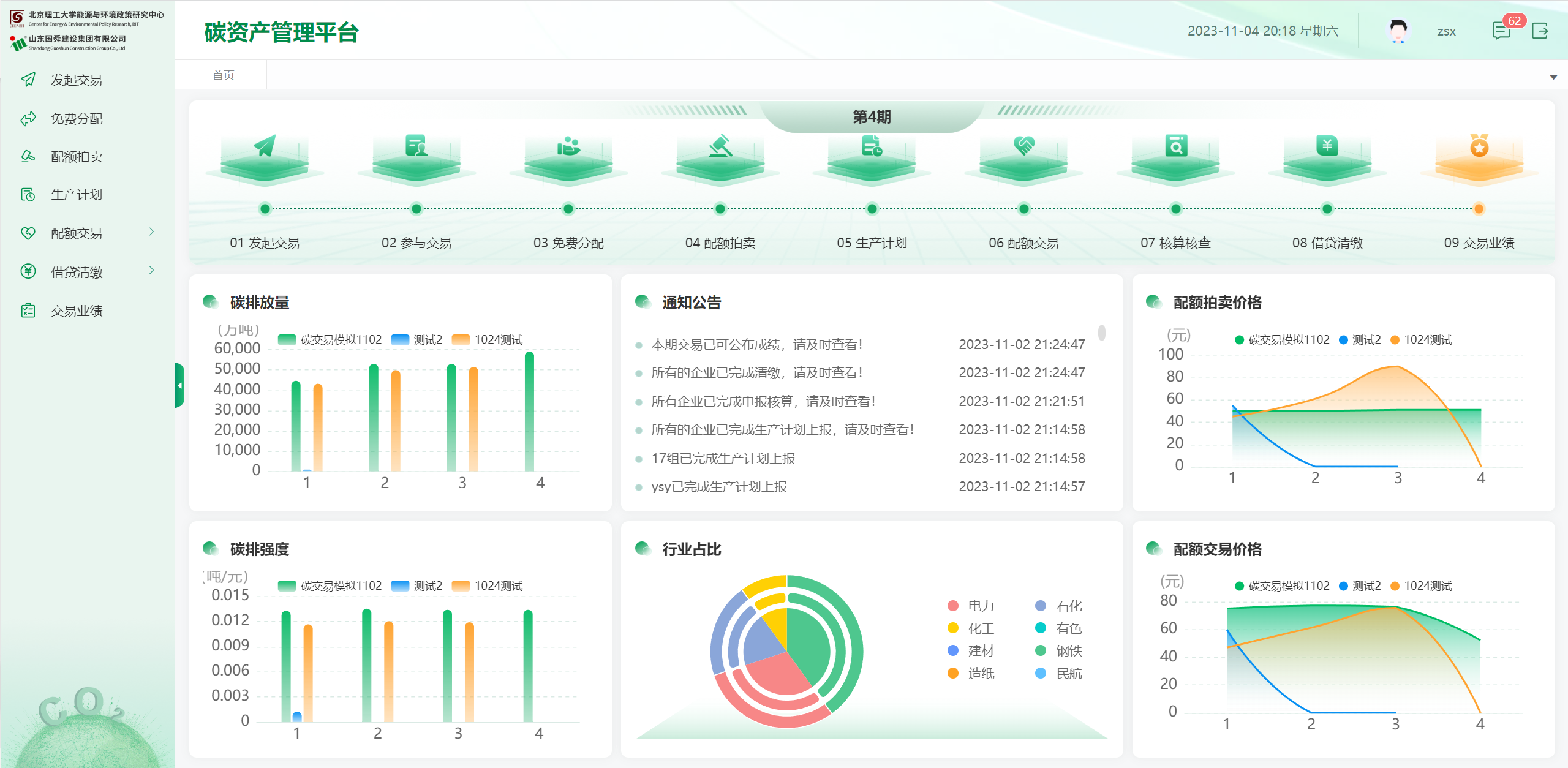1568x768 pixels.
Task: Click the user avatar for zsx
Action: click(1400, 31)
